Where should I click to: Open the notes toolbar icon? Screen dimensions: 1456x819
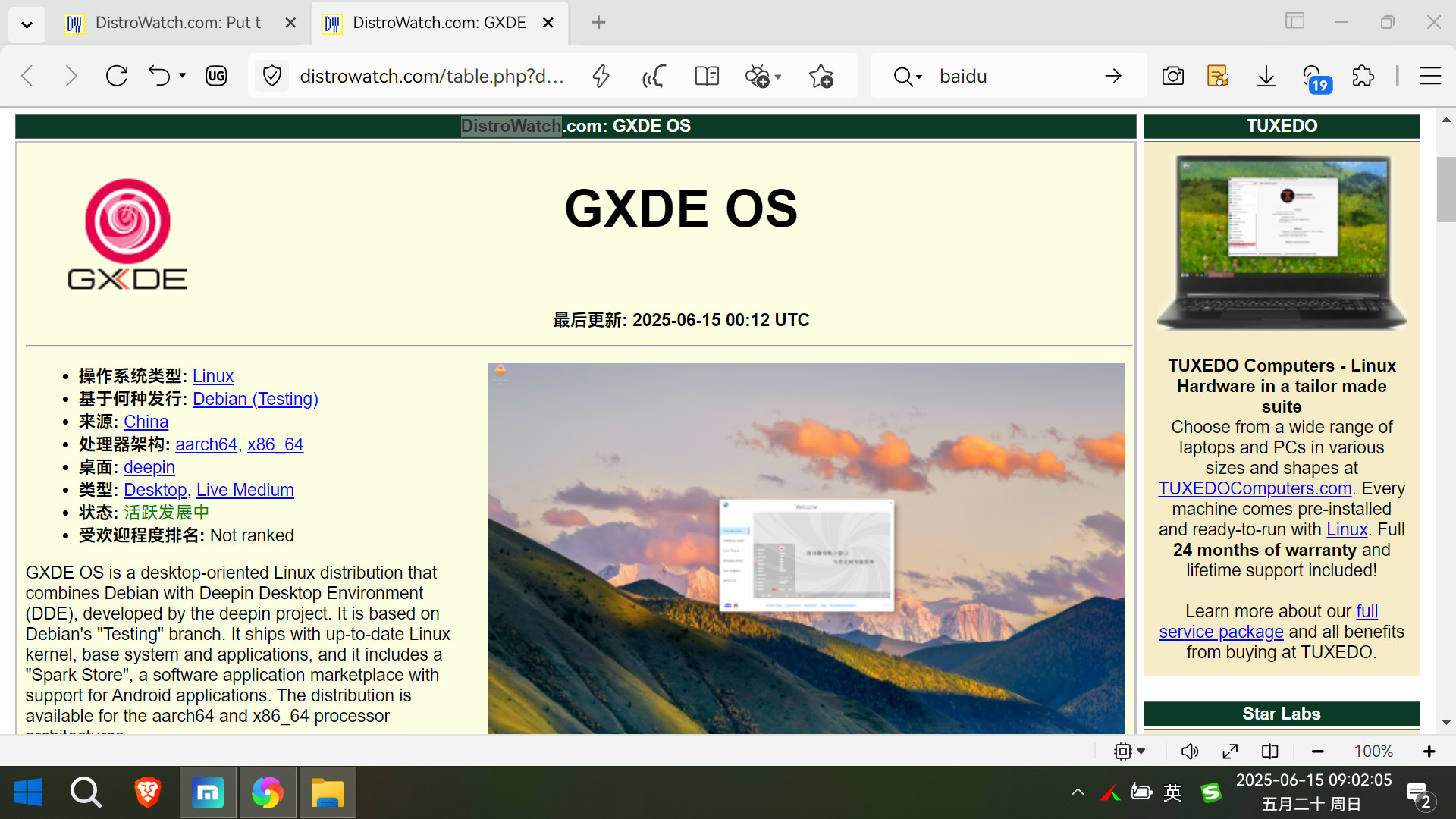[x=1217, y=76]
